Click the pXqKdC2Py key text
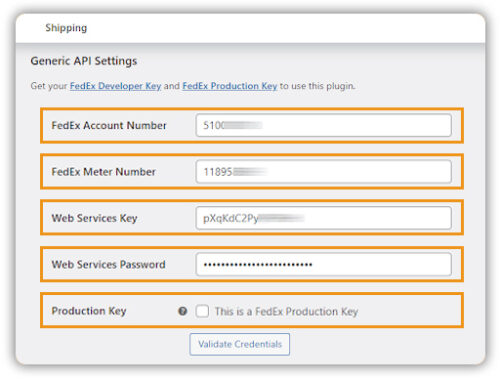Screen dimensions: 500x380 click(231, 219)
